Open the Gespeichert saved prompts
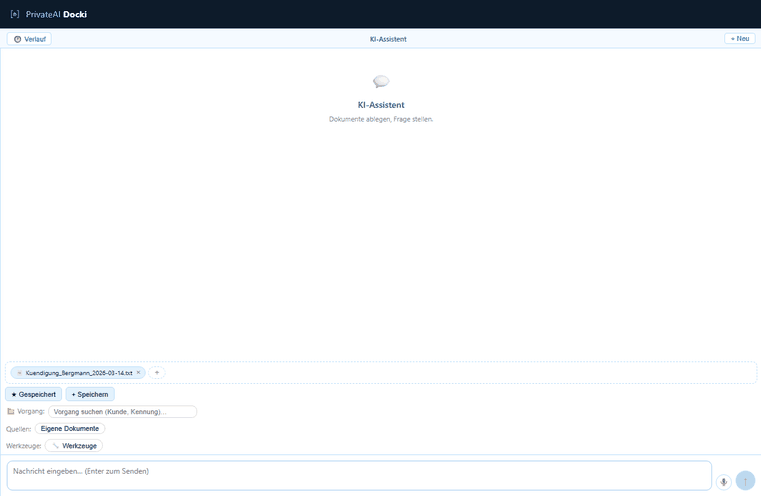Screen dimensions: 761x496 coord(33,394)
